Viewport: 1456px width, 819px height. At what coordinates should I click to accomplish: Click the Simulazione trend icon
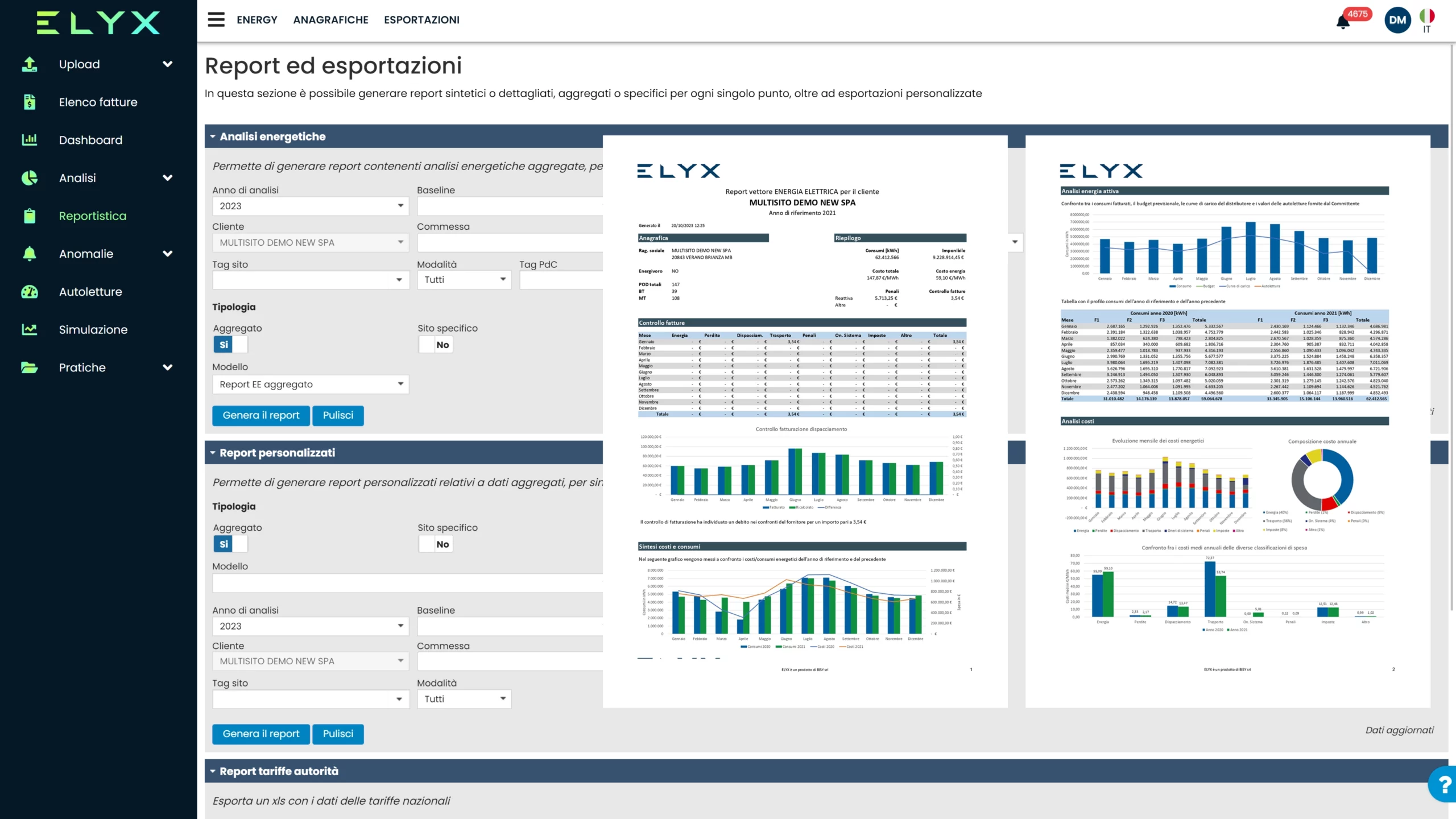click(x=30, y=329)
